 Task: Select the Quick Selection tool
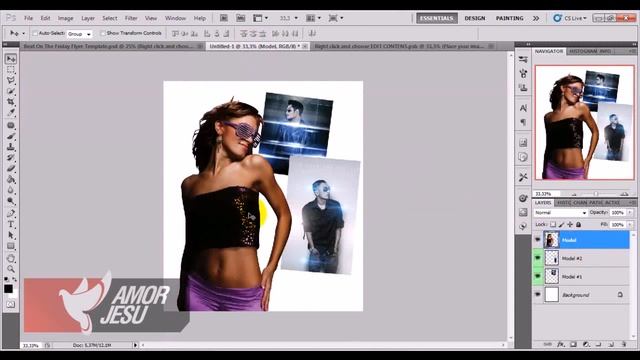coord(11,91)
